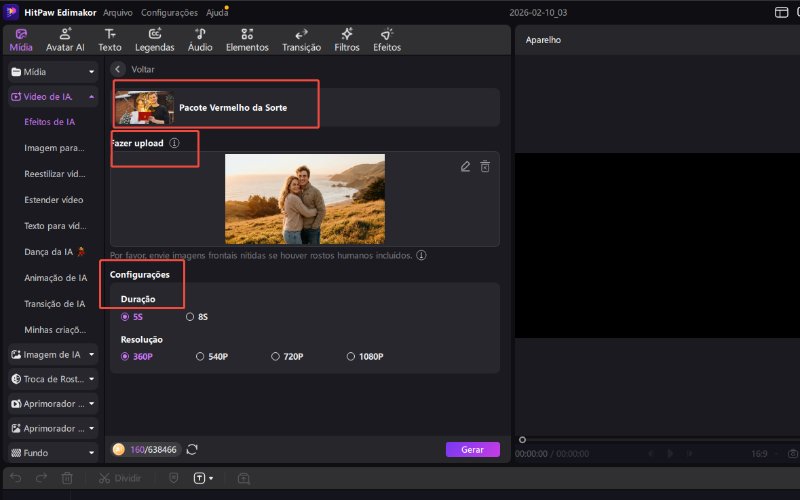The height and width of the screenshot is (500, 800).
Task: Open the Efeitos tool
Action: point(387,40)
